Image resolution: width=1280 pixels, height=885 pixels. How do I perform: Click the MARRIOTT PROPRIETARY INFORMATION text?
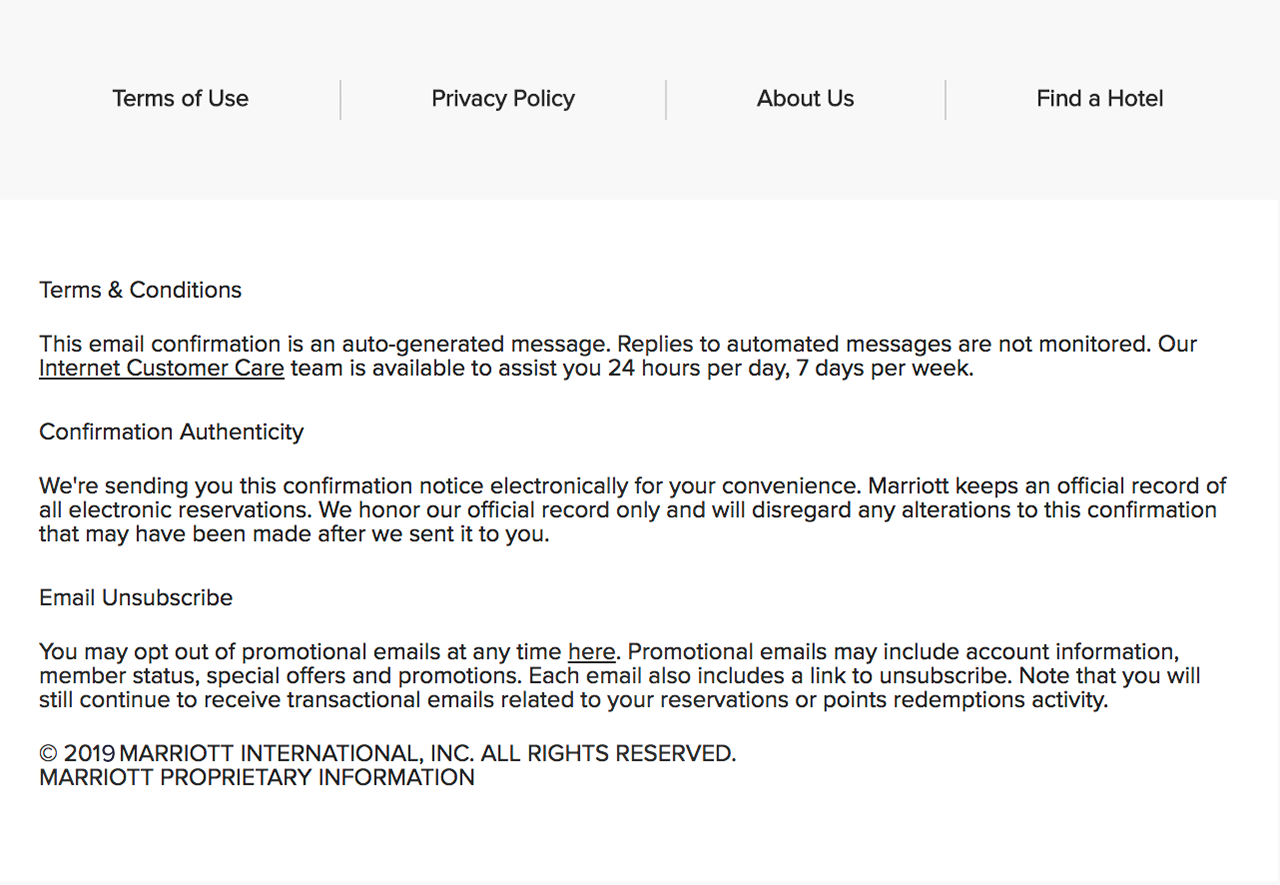click(257, 778)
